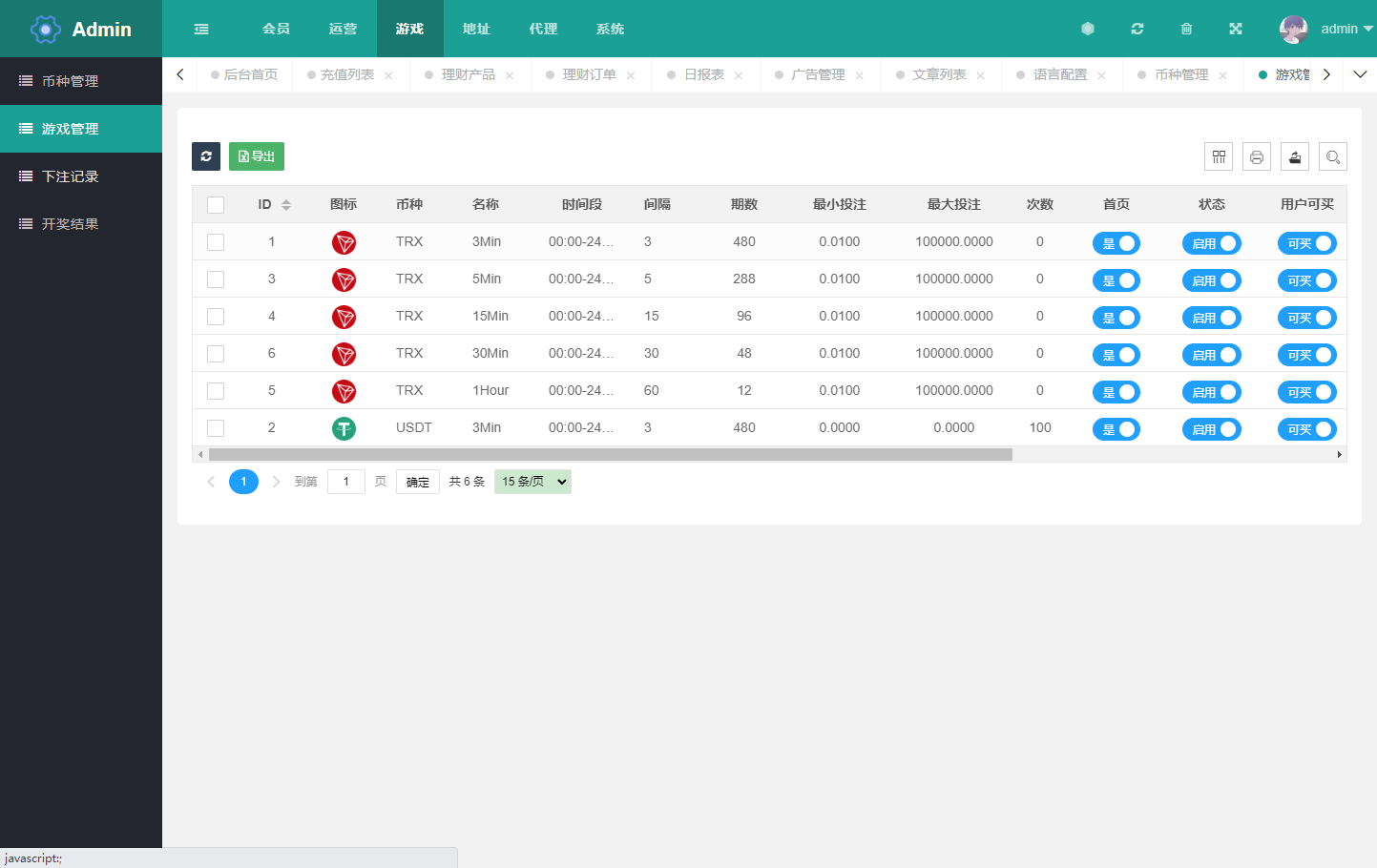Open the 15 条/页 page size dropdown

pos(532,482)
